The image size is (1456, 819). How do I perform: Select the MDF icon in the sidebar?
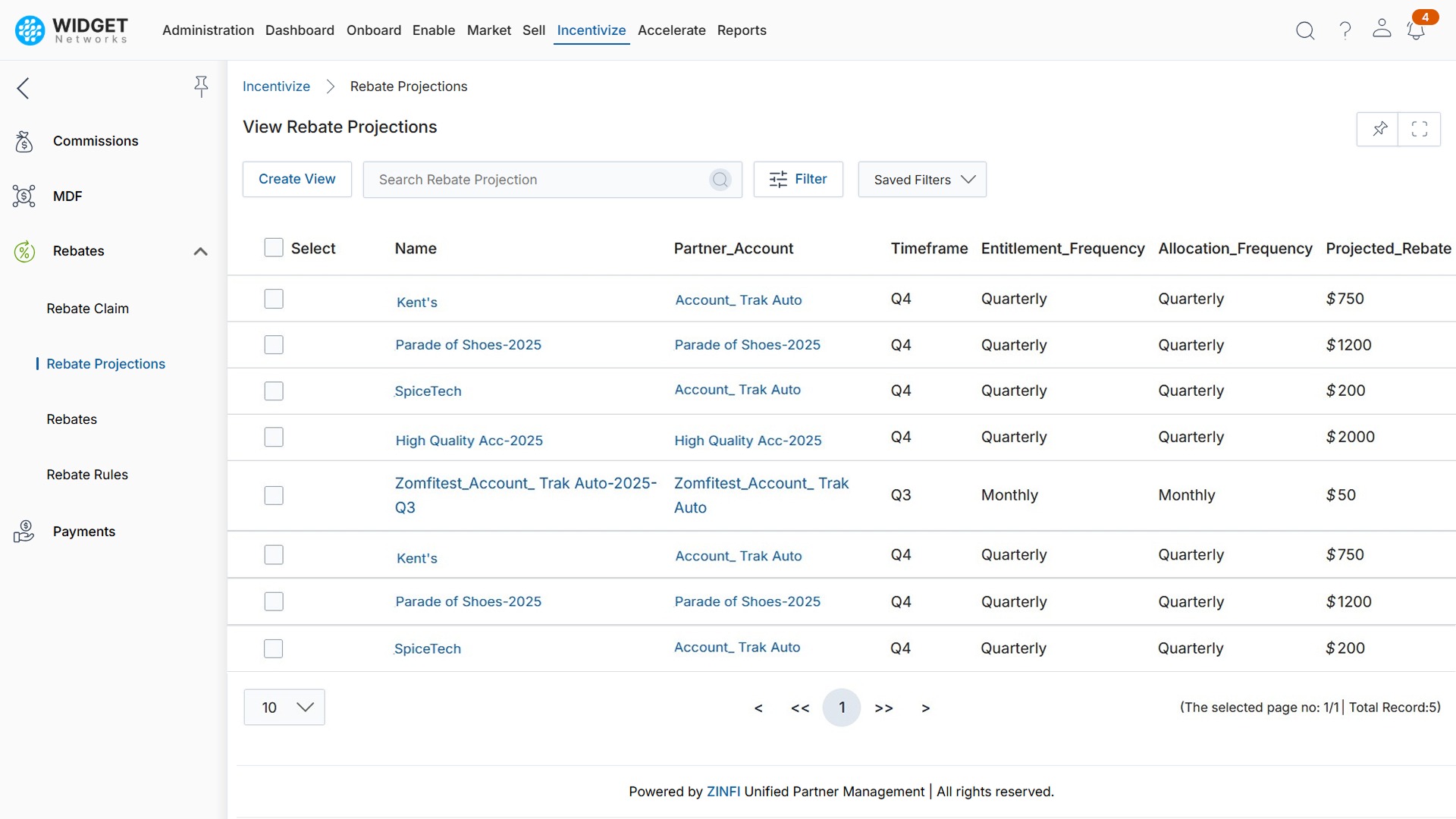(x=24, y=196)
